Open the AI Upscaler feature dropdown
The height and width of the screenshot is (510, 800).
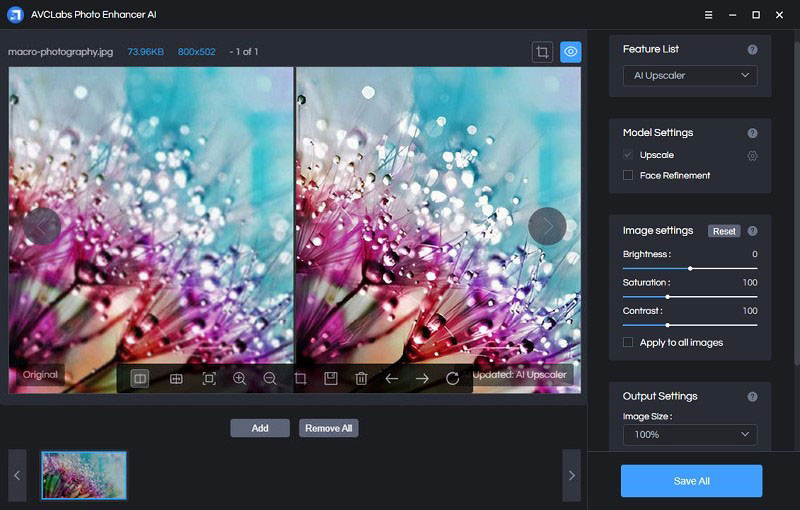[x=689, y=76]
